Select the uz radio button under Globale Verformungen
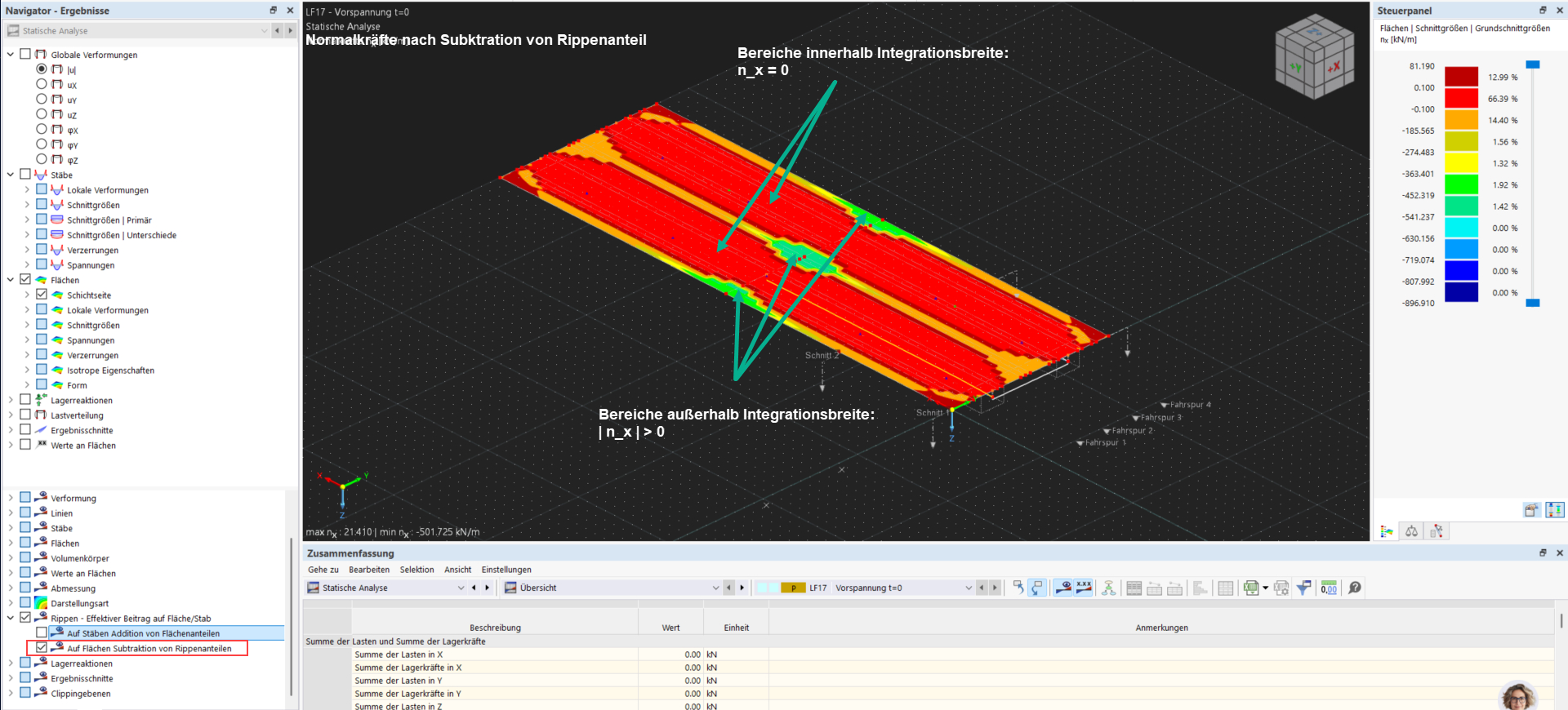The image size is (1568, 710). [42, 114]
